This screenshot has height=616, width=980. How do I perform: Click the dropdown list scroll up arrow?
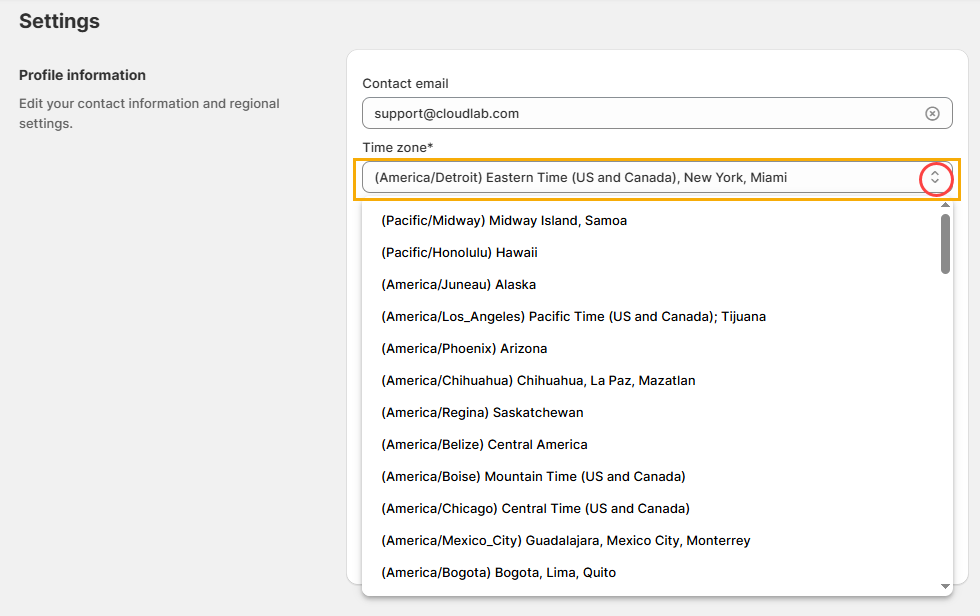click(x=945, y=205)
